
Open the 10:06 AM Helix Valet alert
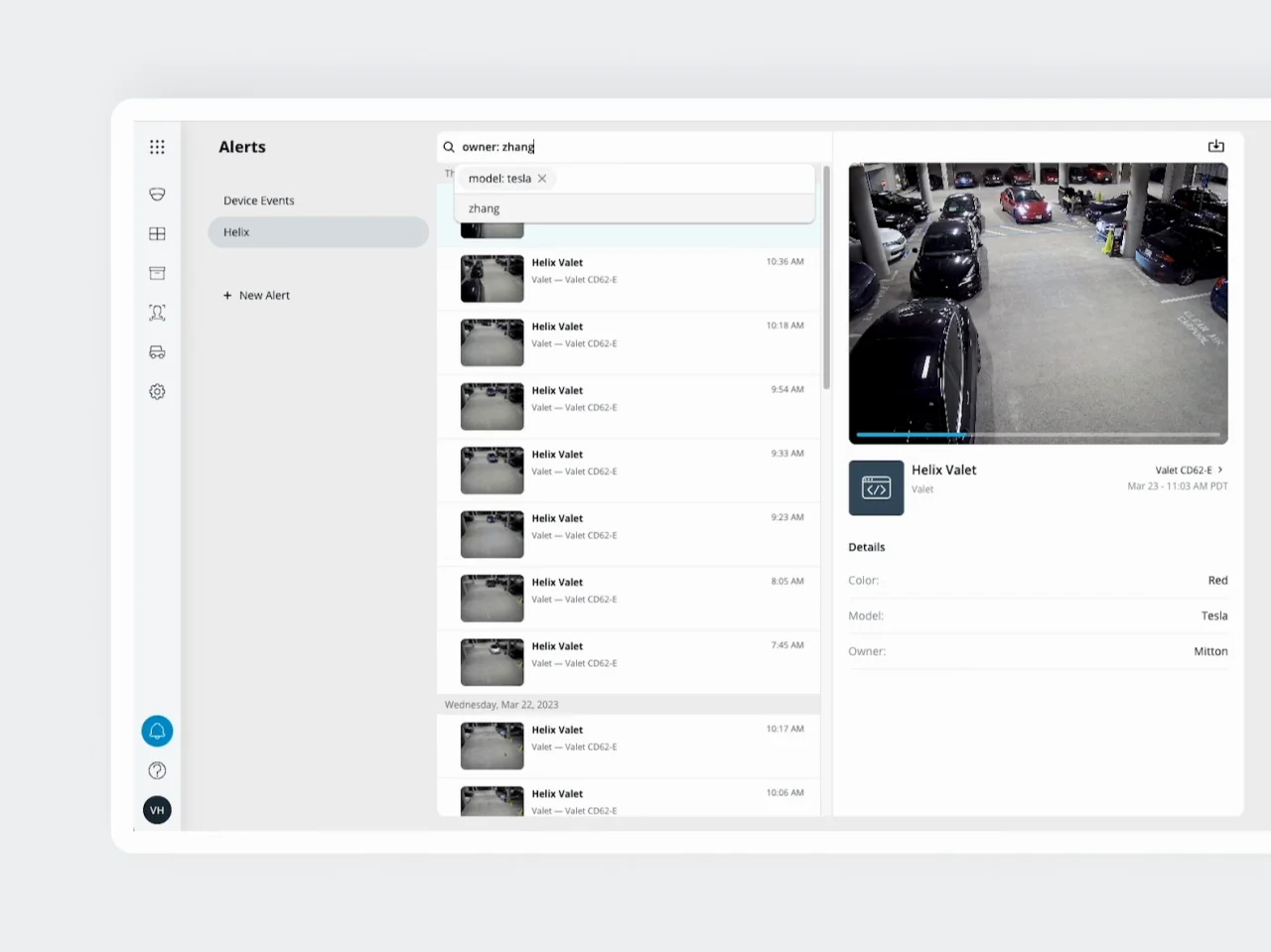(629, 799)
